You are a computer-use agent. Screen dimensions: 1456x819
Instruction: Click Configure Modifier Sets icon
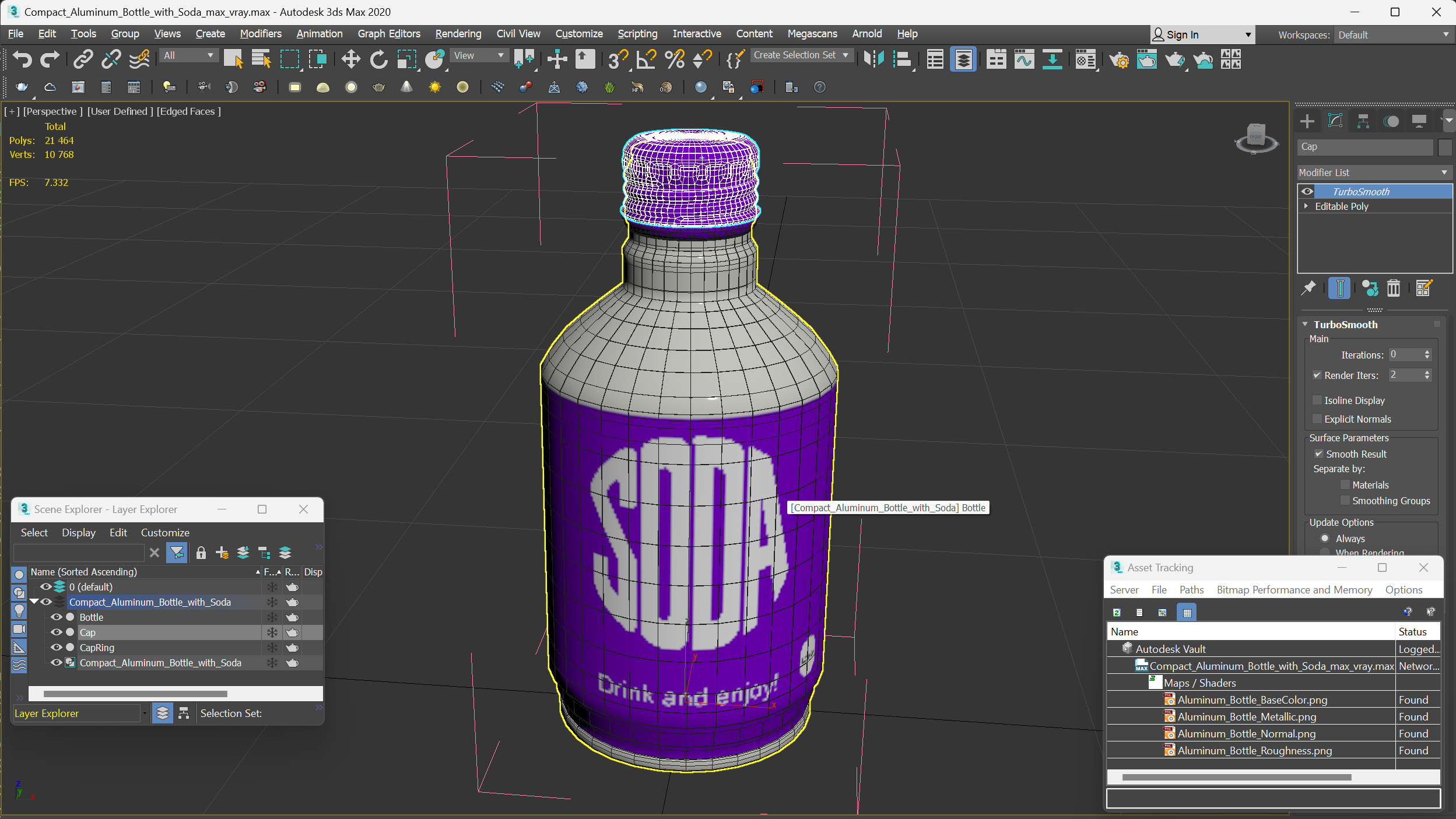tap(1423, 288)
